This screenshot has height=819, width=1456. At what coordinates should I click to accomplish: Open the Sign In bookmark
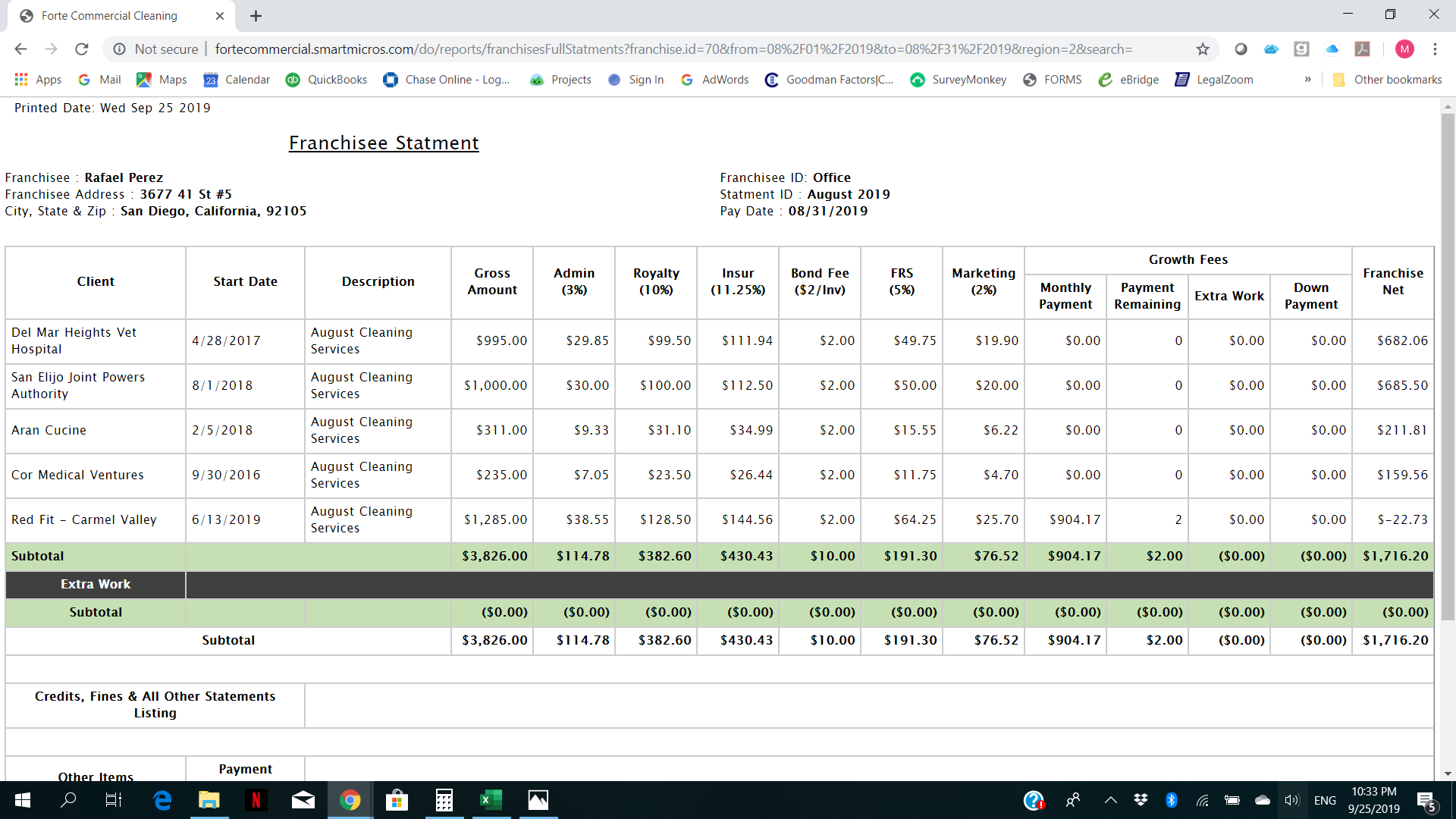636,80
